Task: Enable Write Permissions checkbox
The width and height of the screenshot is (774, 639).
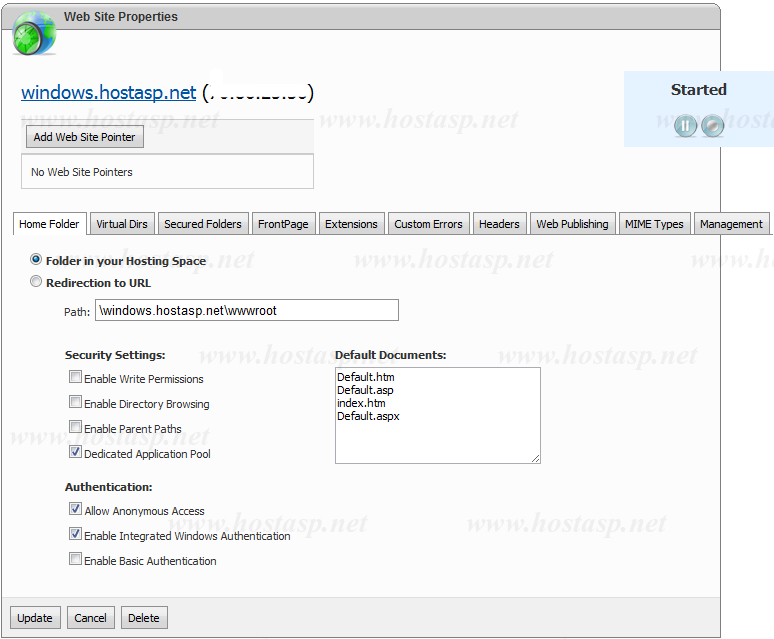Action: (75, 378)
